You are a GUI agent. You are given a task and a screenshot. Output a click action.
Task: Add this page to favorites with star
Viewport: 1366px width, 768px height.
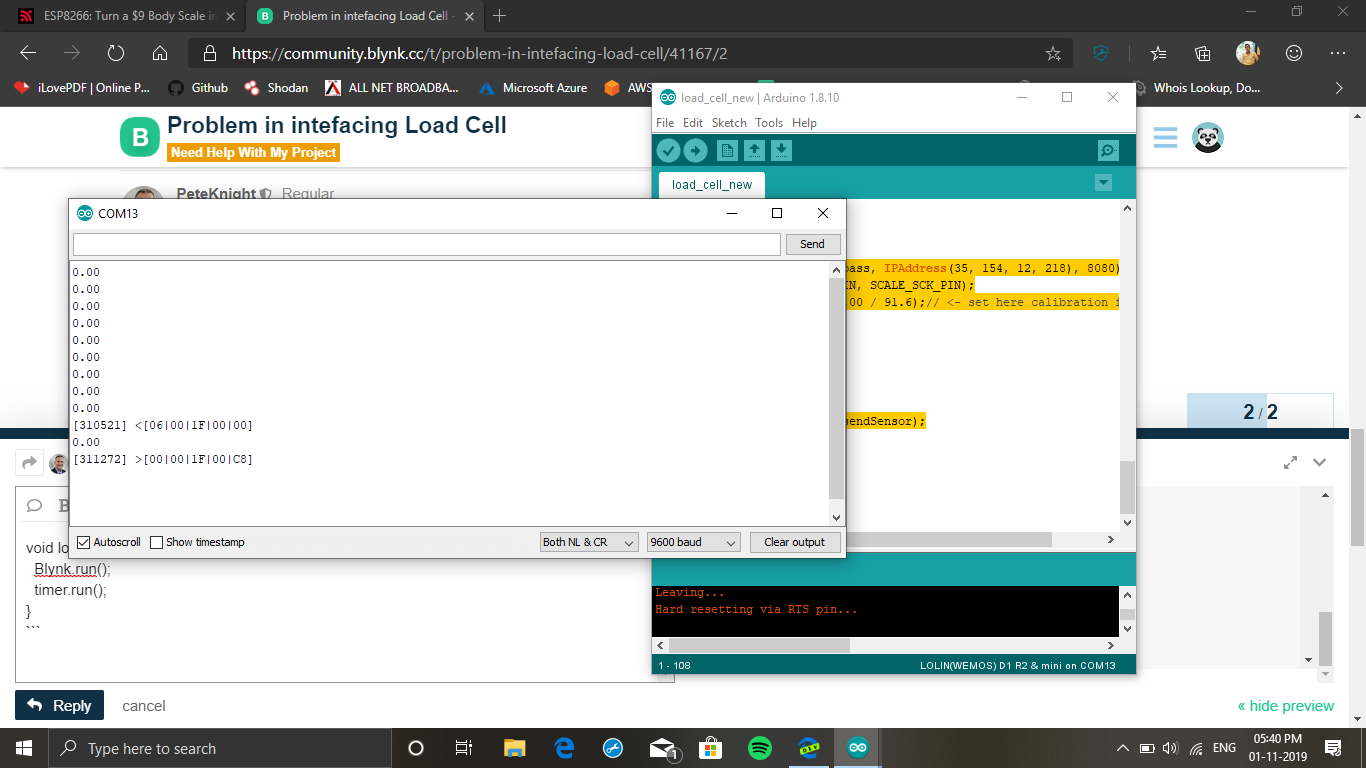pos(1053,53)
